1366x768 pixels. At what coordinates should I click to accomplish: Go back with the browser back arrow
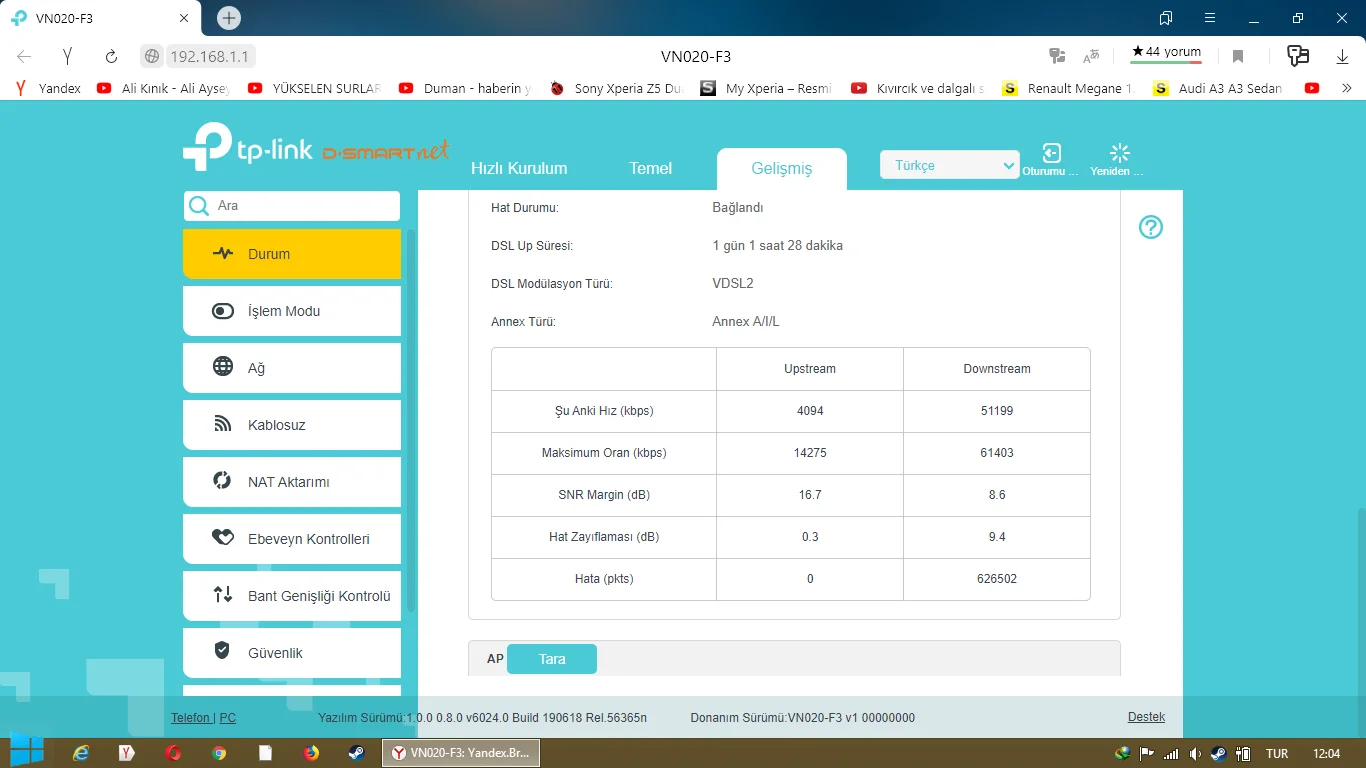click(25, 56)
